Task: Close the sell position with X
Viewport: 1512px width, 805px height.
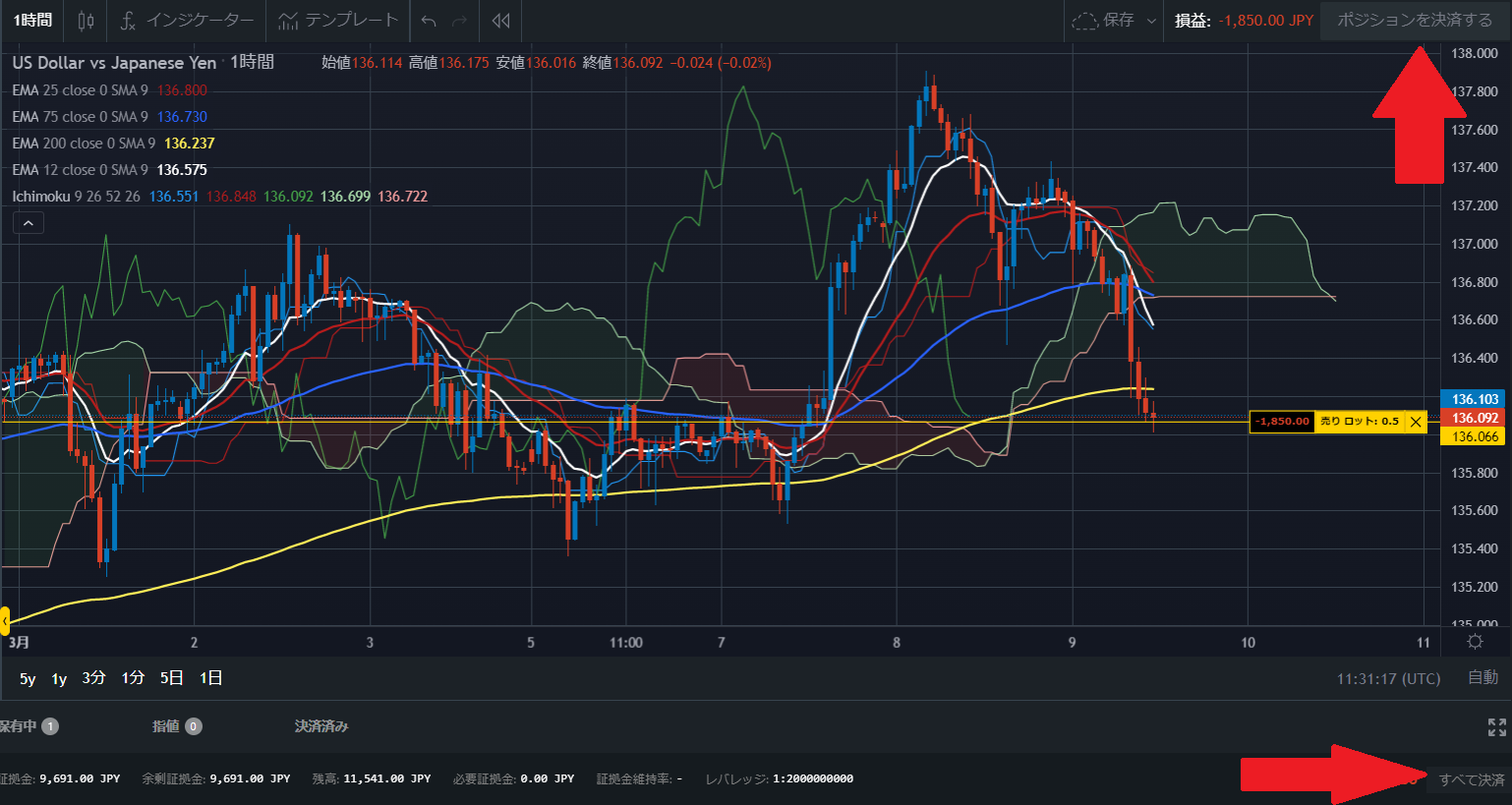Action: point(1416,422)
